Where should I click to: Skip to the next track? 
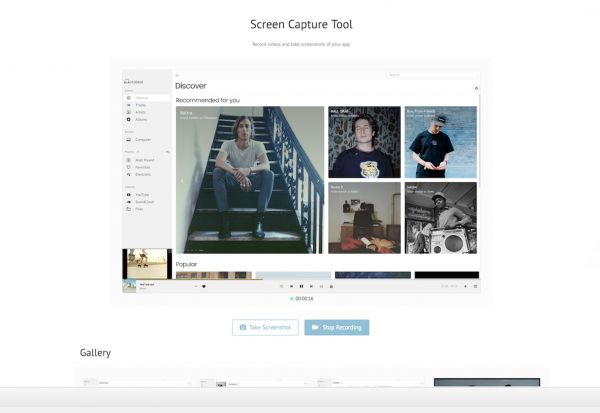point(311,286)
